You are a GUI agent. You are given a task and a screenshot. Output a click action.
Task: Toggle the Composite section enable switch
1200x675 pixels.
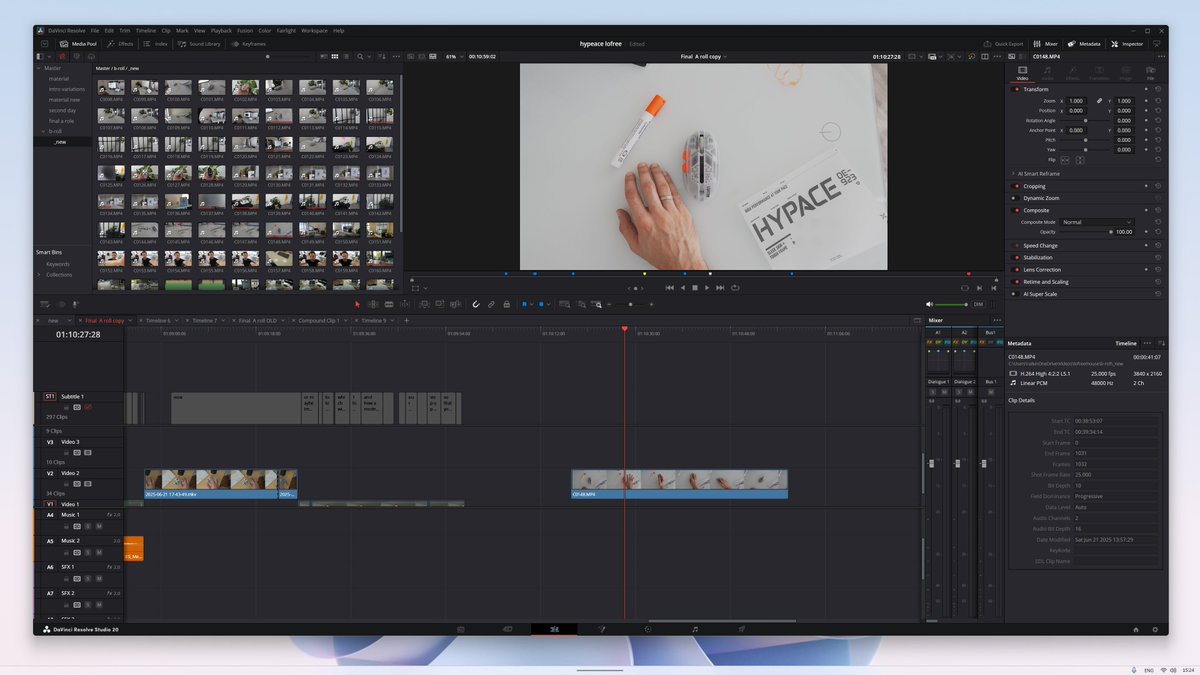(1017, 210)
